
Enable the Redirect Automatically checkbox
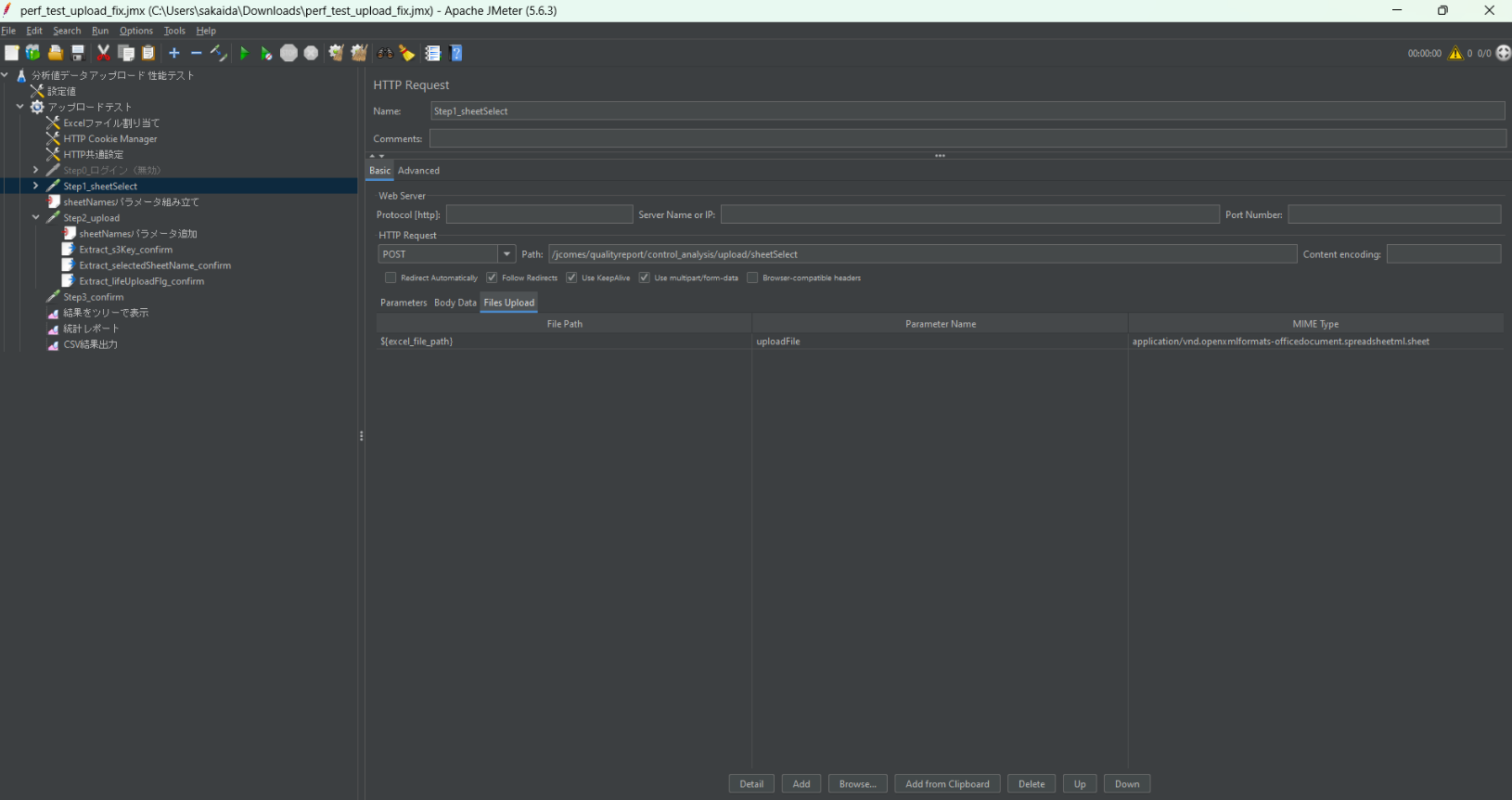pyautogui.click(x=391, y=277)
